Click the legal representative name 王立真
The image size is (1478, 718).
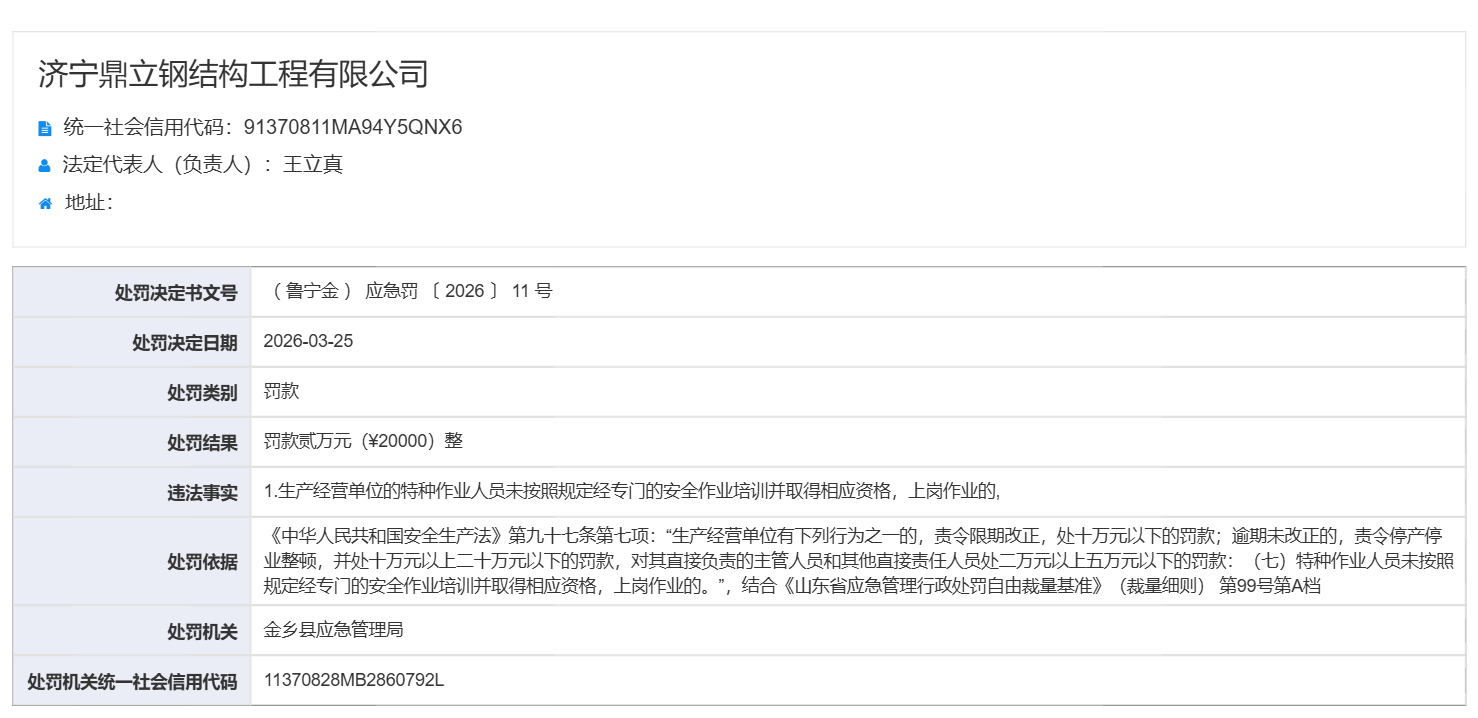tap(313, 165)
